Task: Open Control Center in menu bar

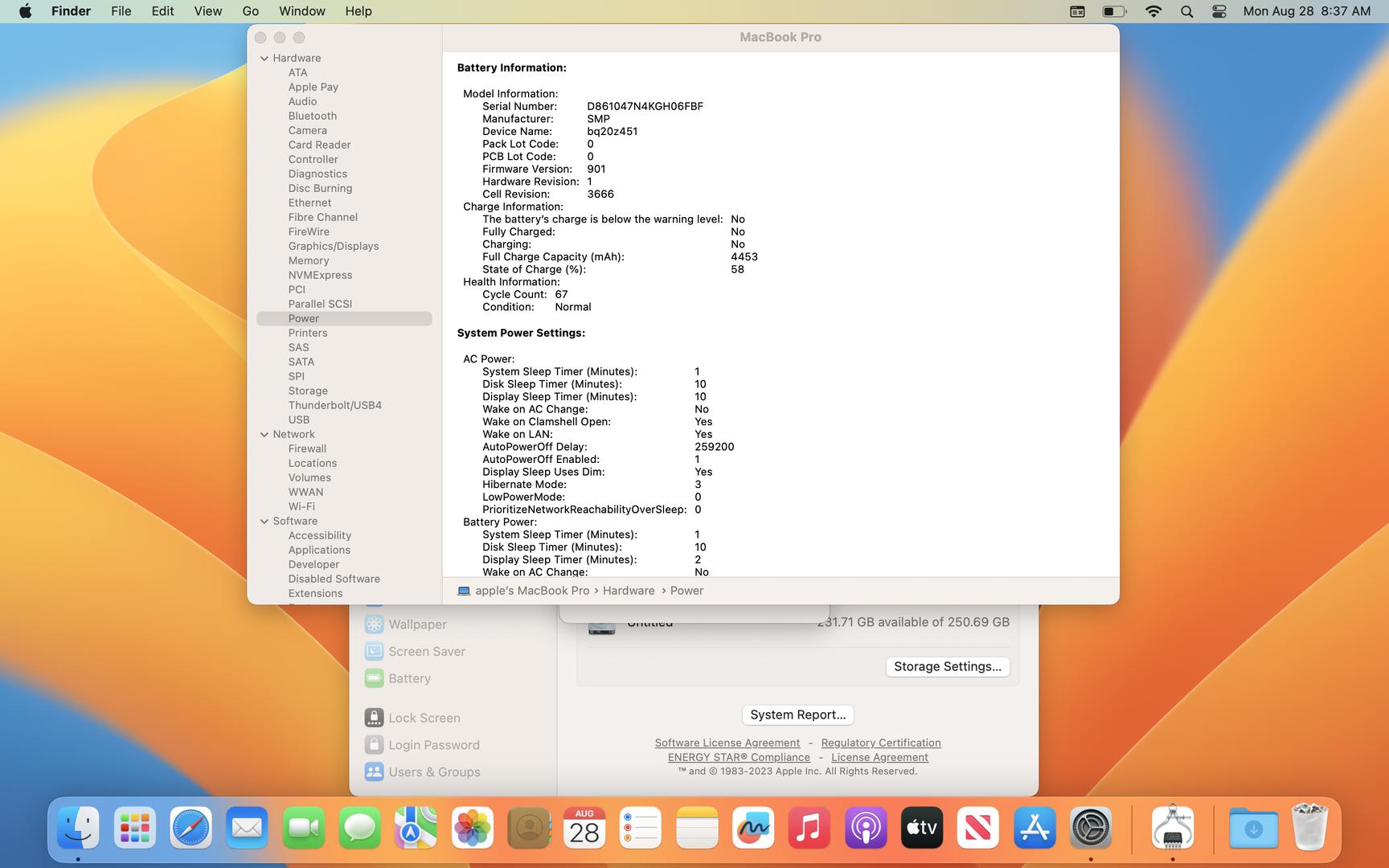Action: point(1219,11)
